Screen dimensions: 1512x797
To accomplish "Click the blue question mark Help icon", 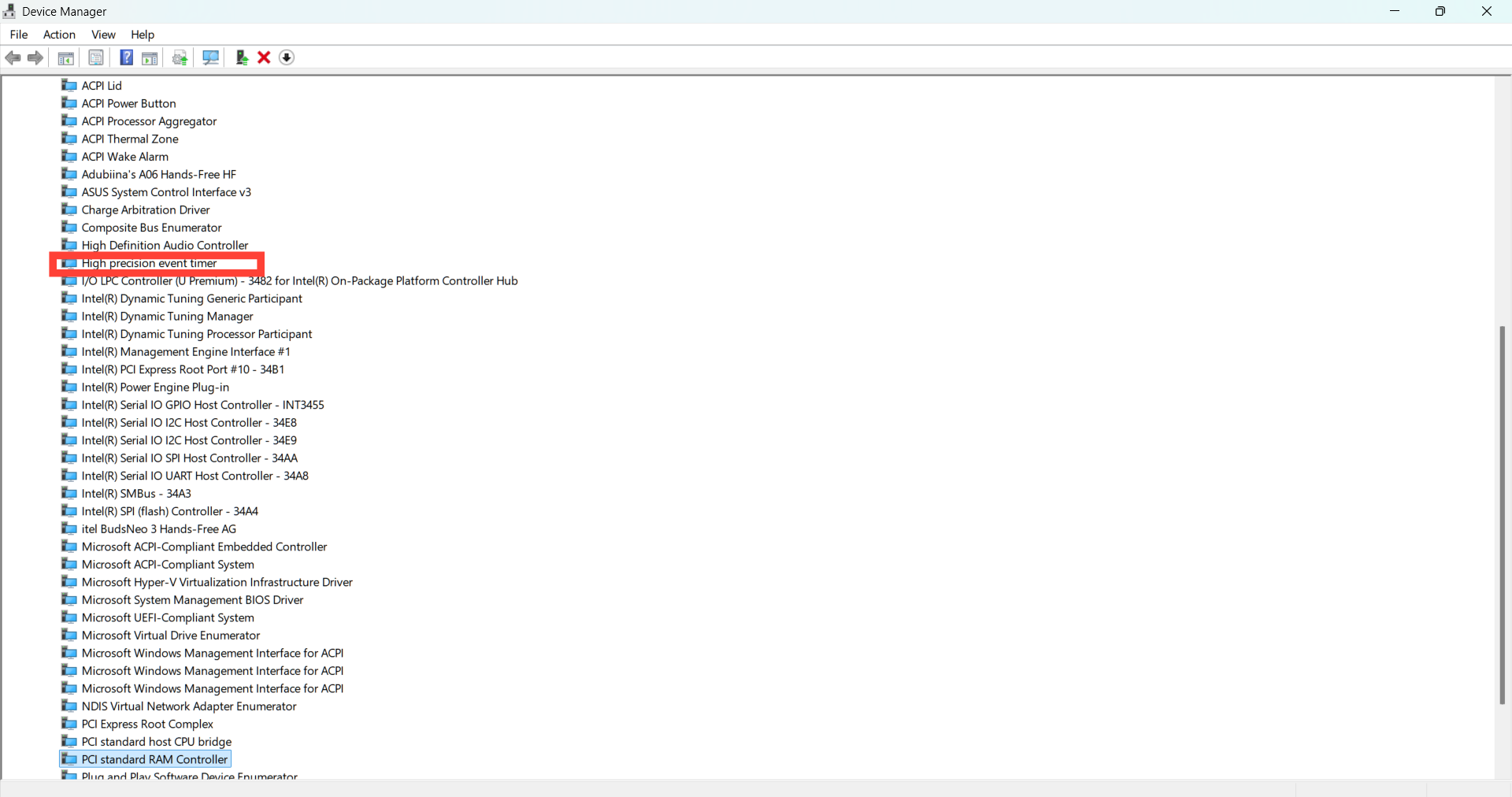I will pos(126,57).
